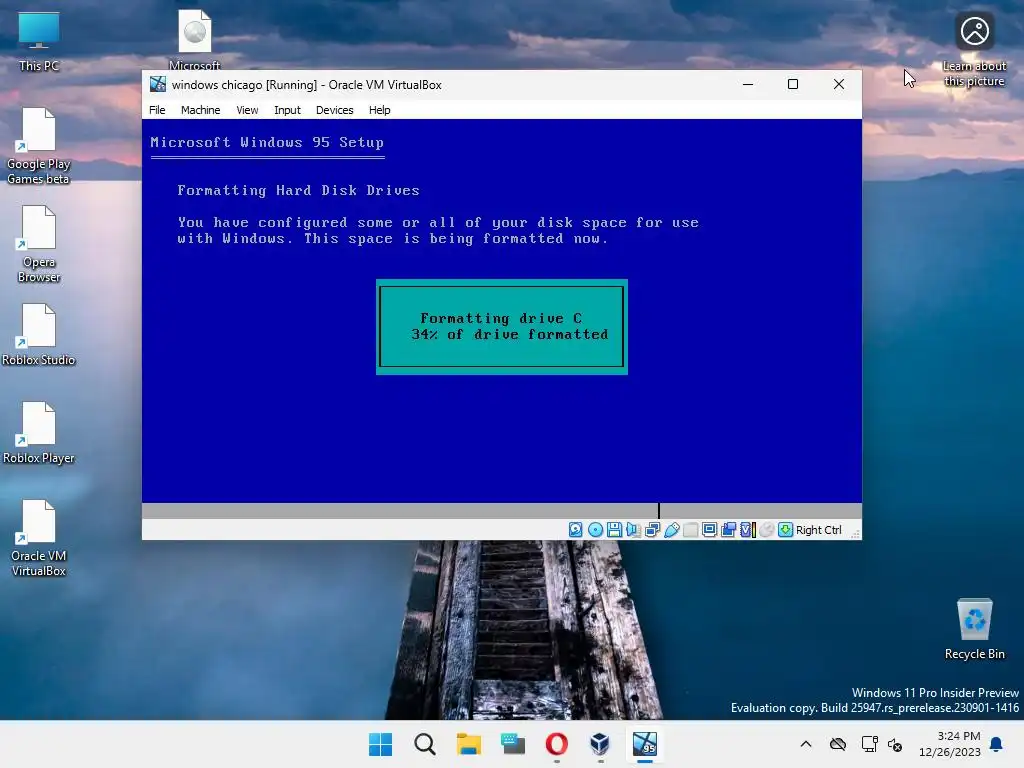Click the keyboard capture green arrow icon
Viewport: 1024px width, 768px height.
[x=786, y=530]
